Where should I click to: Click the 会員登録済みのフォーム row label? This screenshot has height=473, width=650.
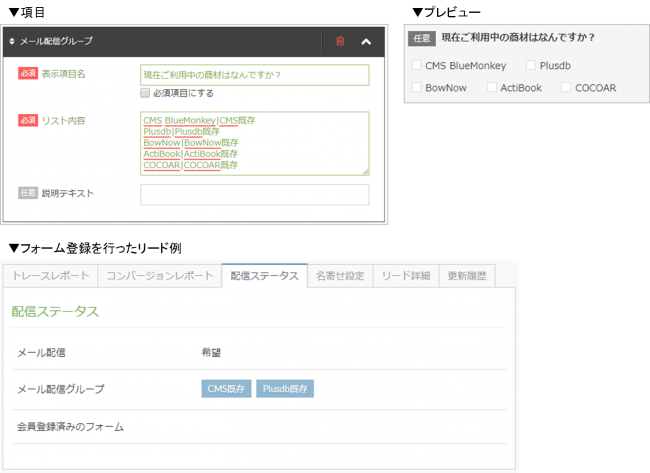[x=70, y=427]
